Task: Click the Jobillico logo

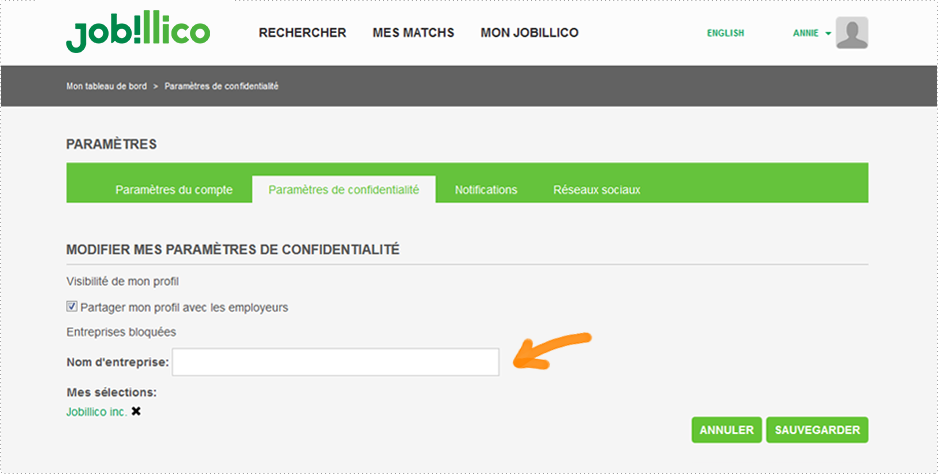Action: [137, 33]
